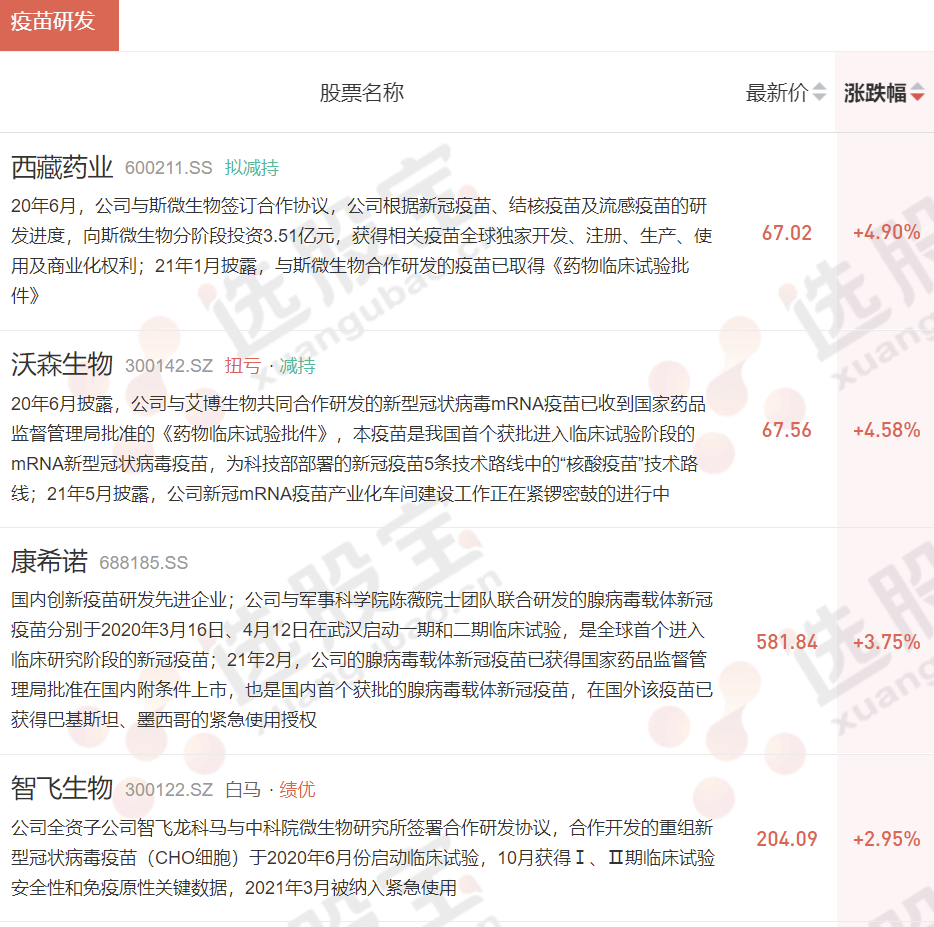Select the 疫苗研发 tab

(x=59, y=25)
